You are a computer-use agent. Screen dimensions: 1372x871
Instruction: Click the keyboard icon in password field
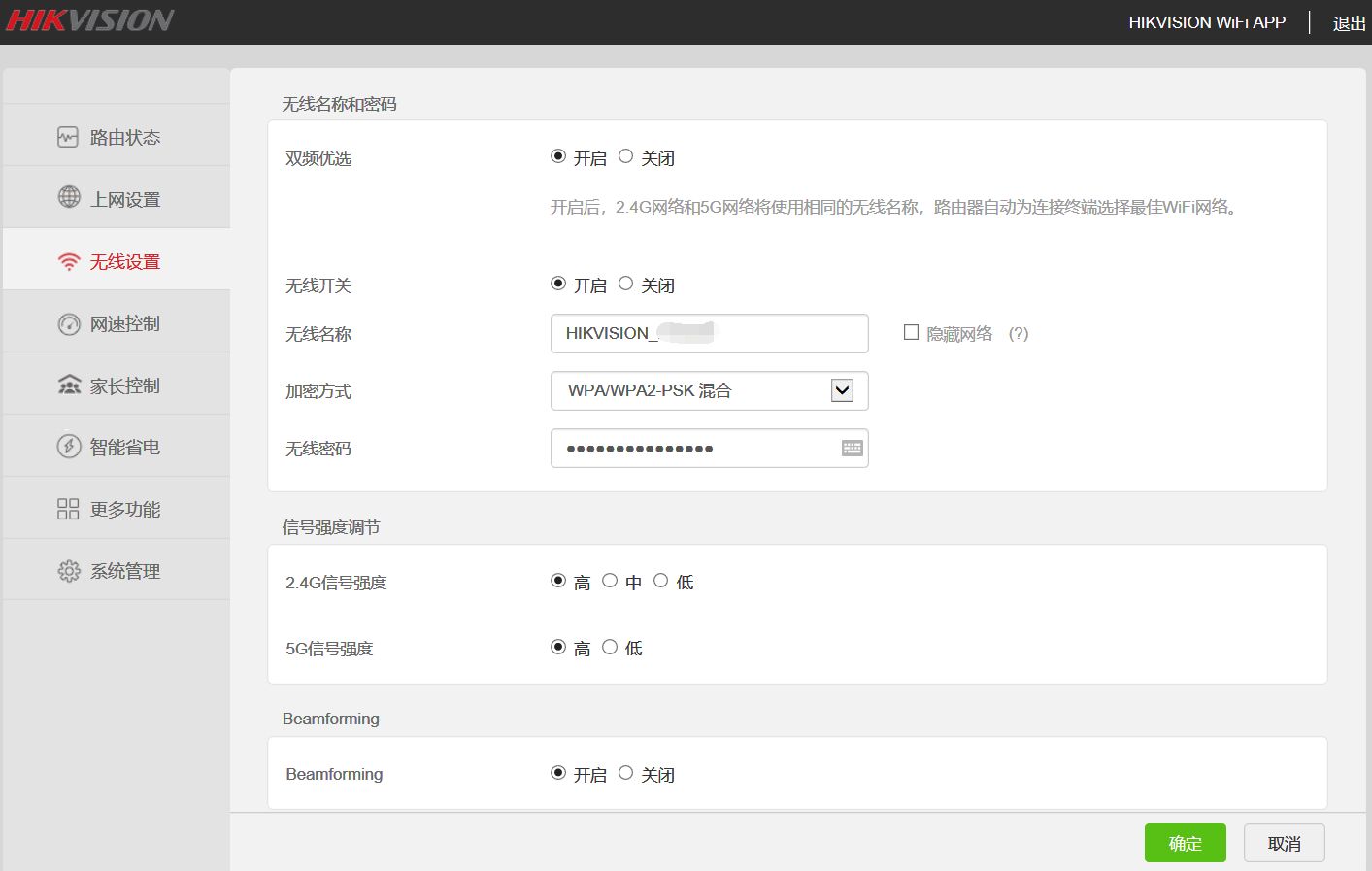(852, 448)
